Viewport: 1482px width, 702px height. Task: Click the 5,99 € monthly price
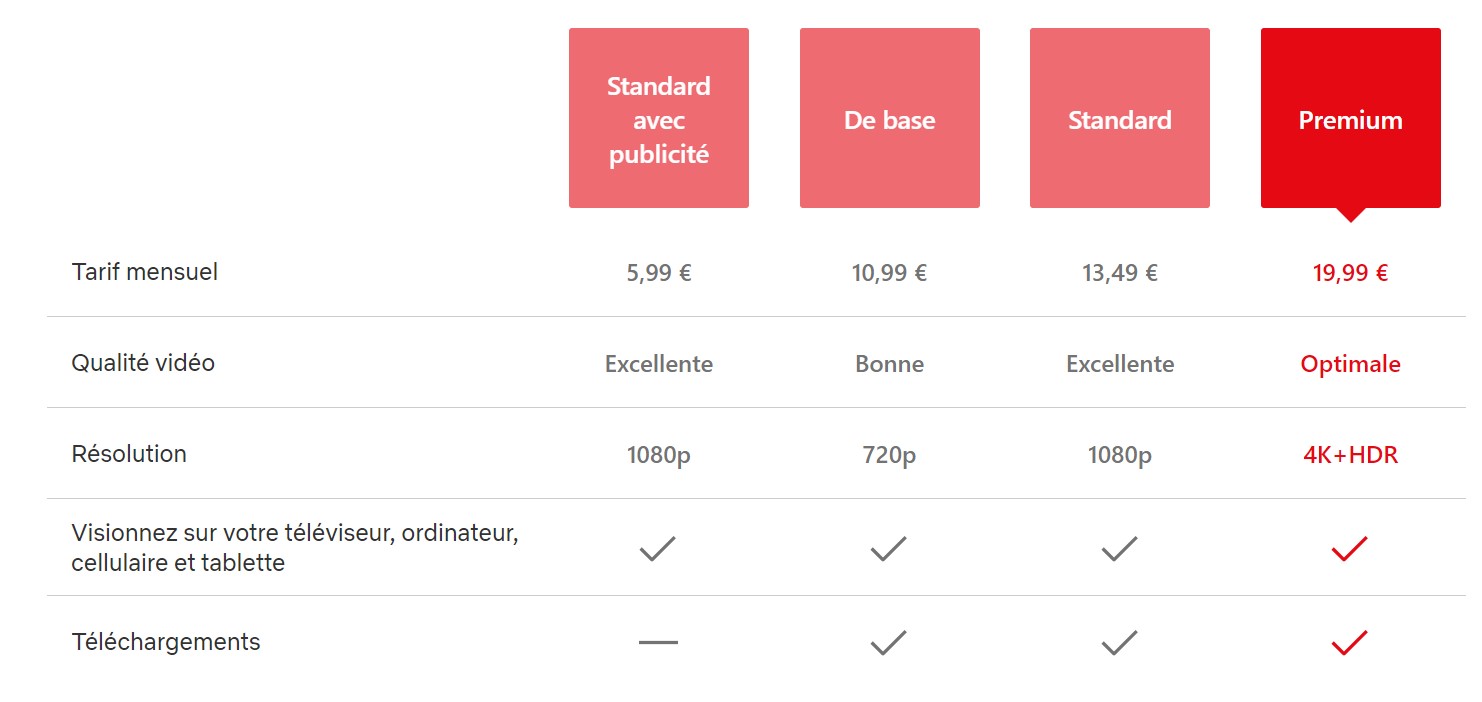(659, 273)
